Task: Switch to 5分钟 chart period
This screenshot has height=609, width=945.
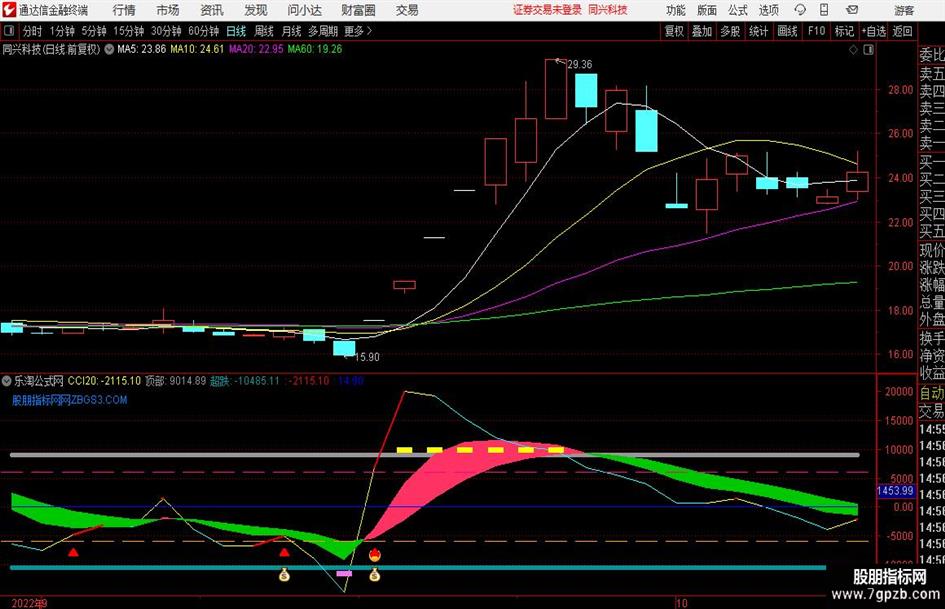Action: (93, 31)
